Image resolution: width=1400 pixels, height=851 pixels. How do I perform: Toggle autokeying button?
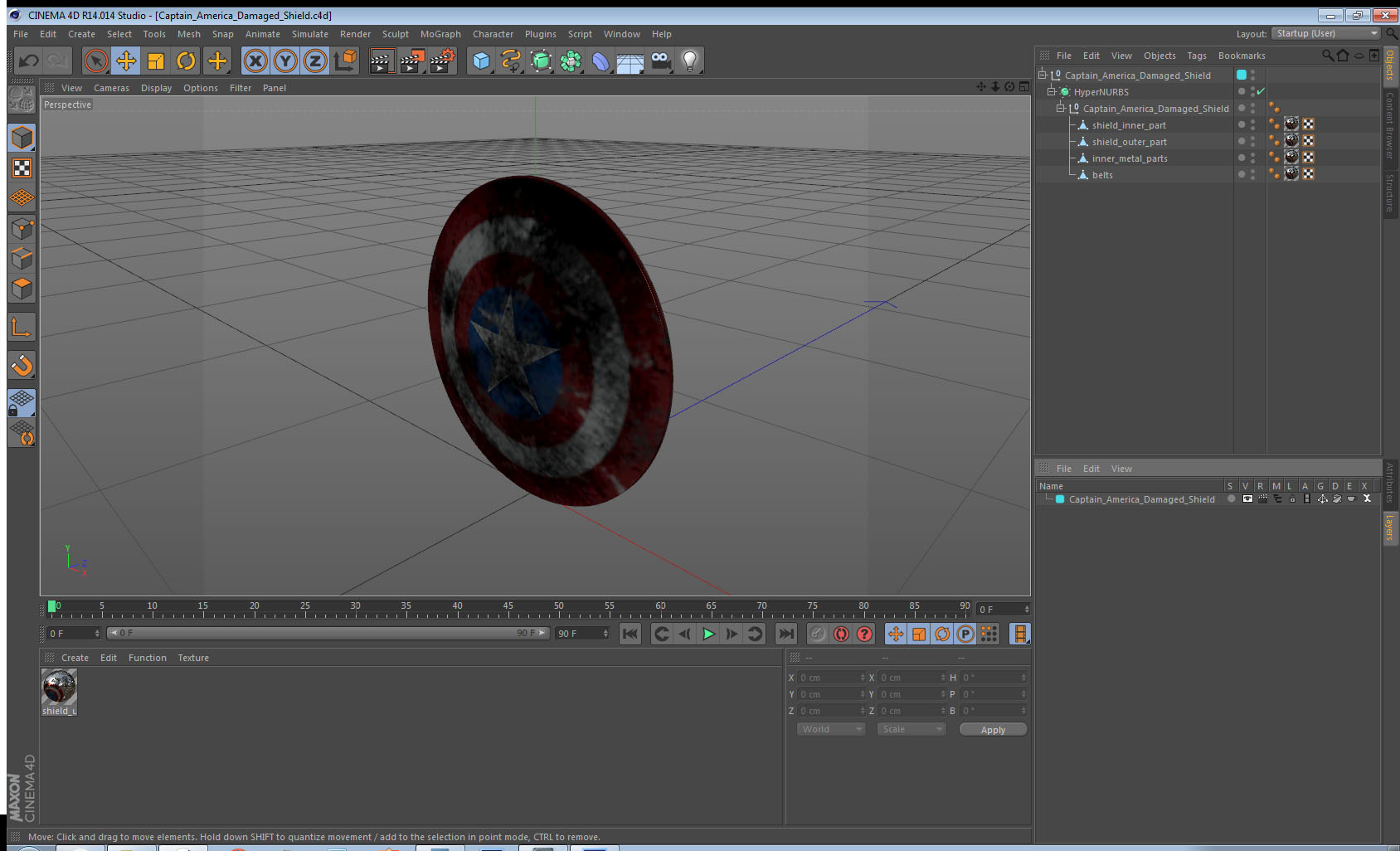841,634
